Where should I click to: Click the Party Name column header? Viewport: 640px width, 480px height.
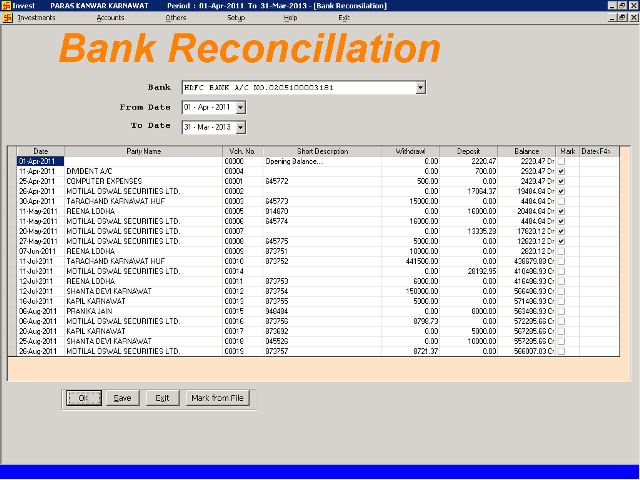[143, 151]
